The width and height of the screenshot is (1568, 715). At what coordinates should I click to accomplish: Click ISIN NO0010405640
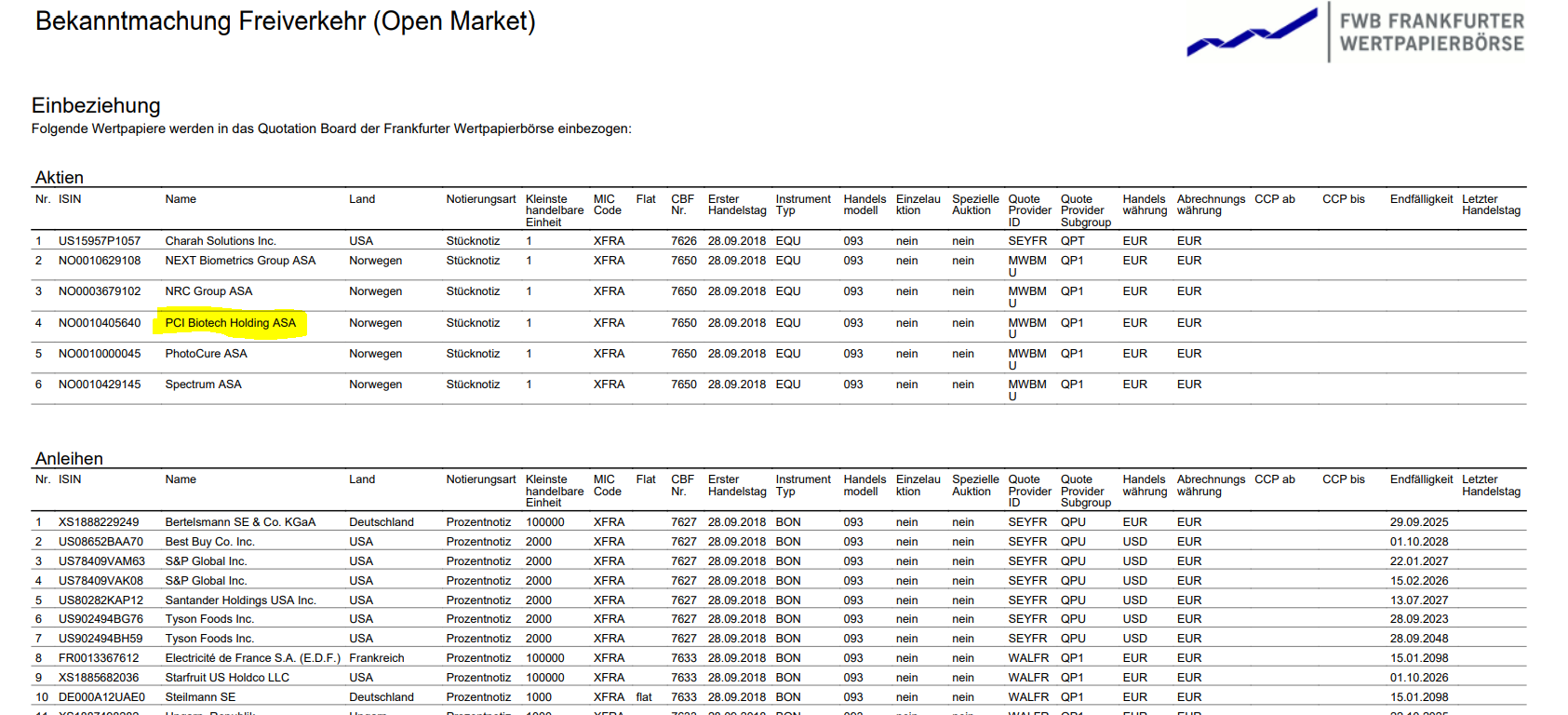(100, 323)
